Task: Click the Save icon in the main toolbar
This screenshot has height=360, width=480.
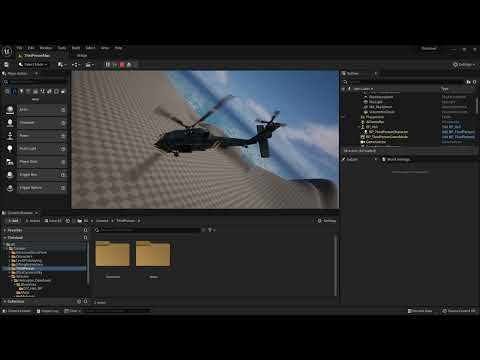Action: click(6, 64)
